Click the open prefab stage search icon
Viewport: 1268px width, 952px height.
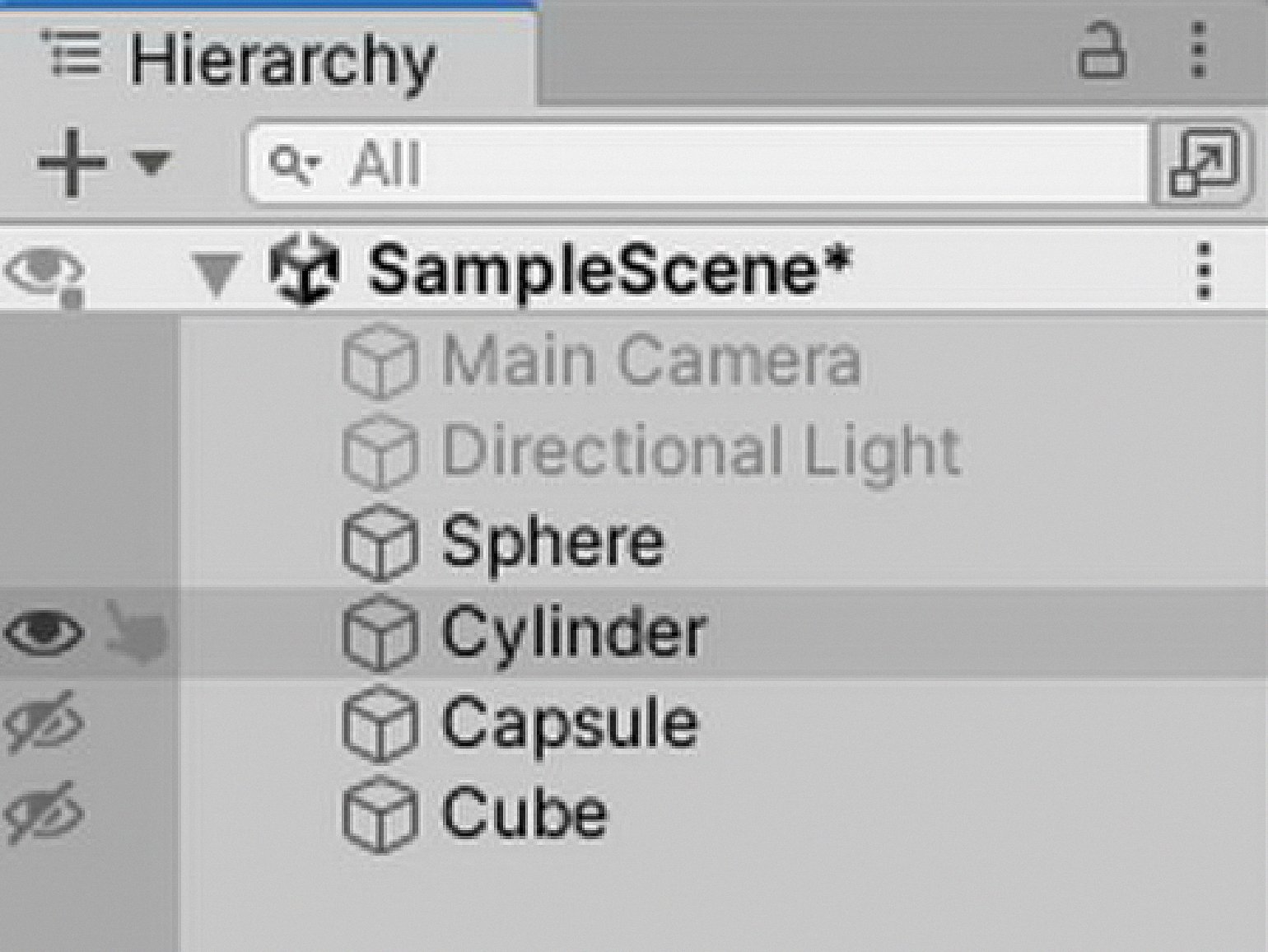point(1203,162)
